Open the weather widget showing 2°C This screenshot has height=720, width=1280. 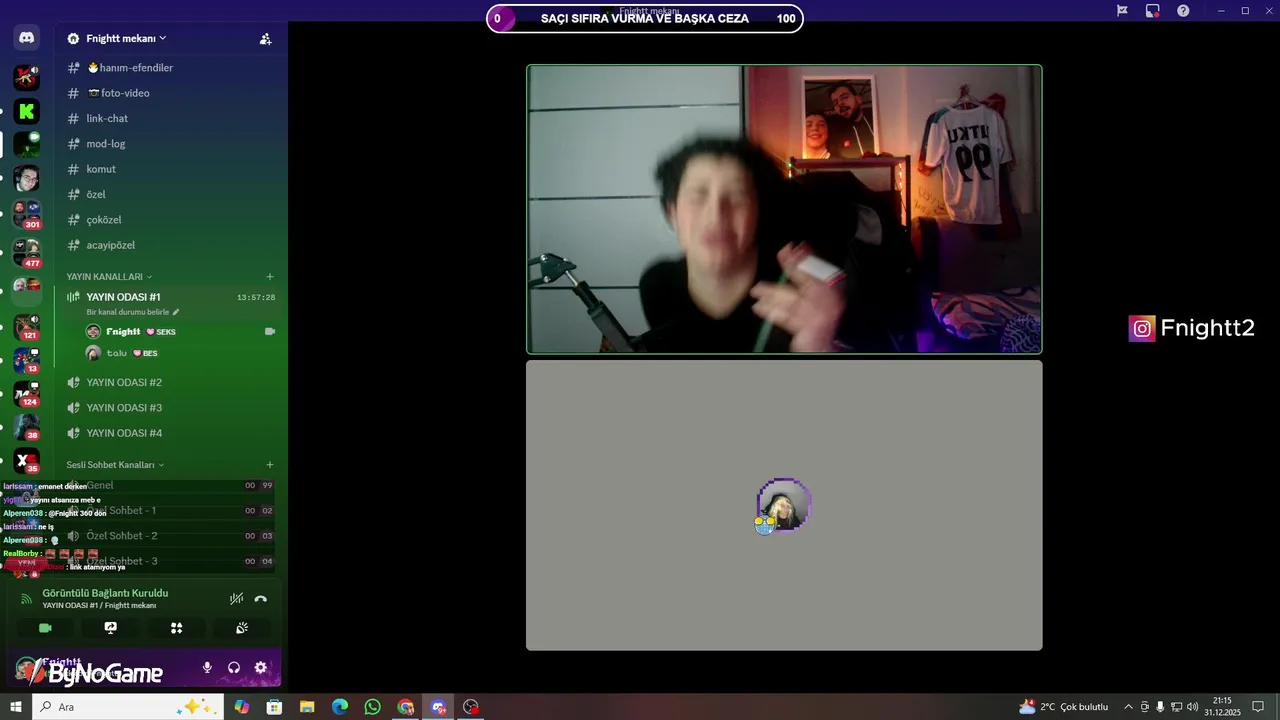(1063, 707)
